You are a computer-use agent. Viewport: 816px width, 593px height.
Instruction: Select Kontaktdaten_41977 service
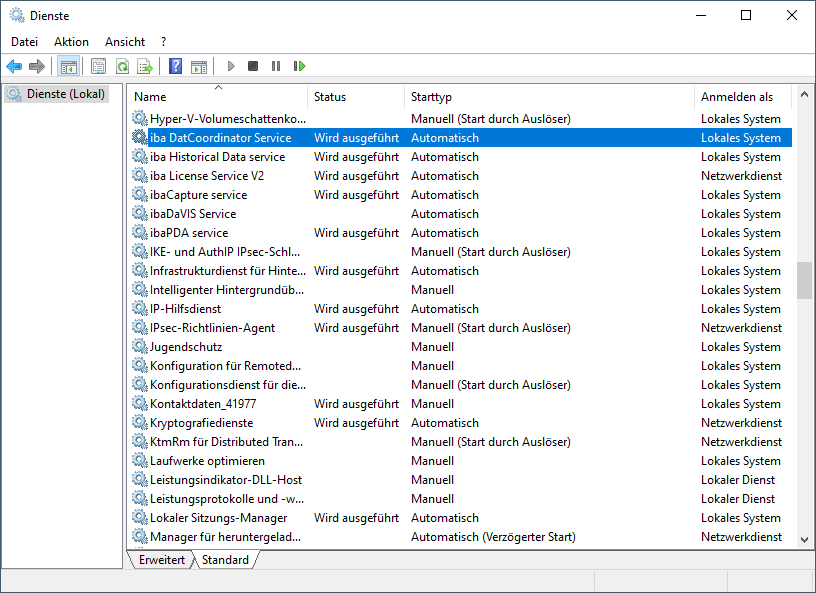(461, 403)
